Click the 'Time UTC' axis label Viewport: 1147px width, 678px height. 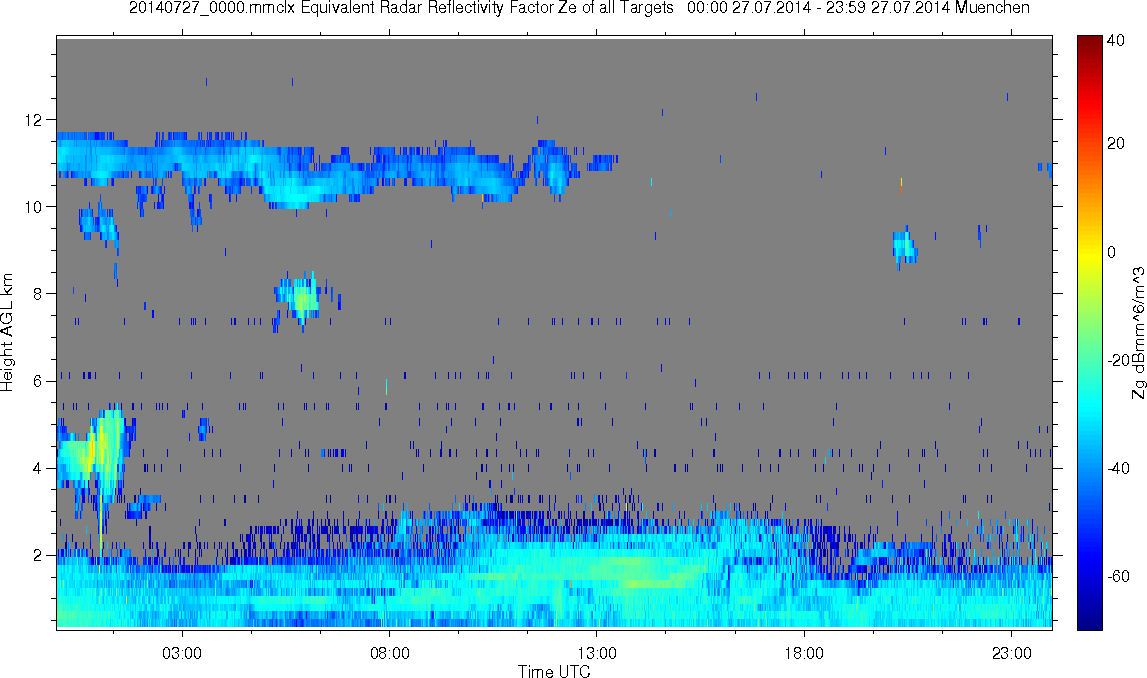pos(554,671)
